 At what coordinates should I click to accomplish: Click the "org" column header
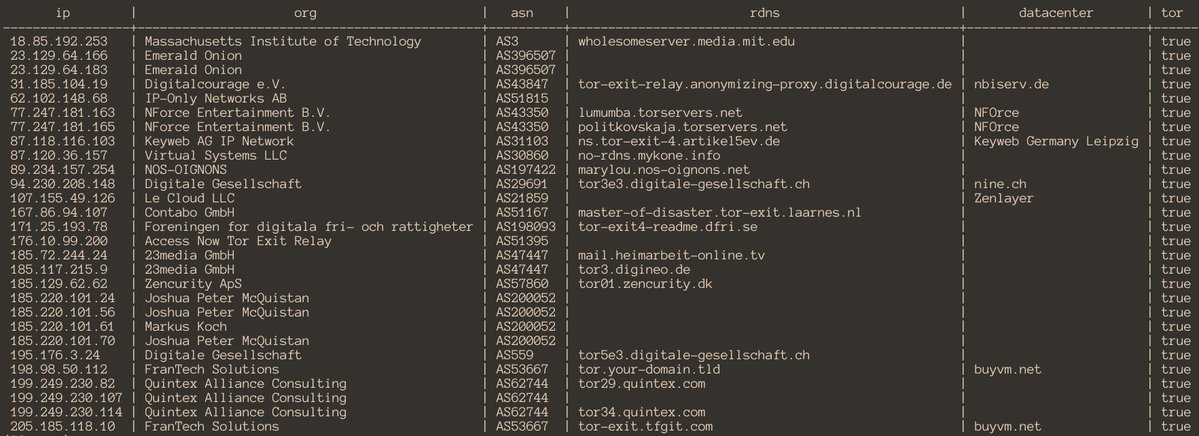point(306,13)
